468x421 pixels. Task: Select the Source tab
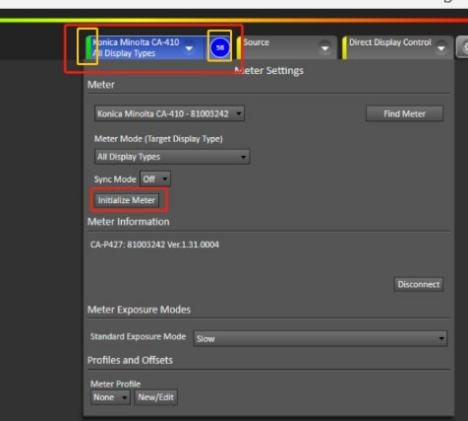tap(287, 48)
